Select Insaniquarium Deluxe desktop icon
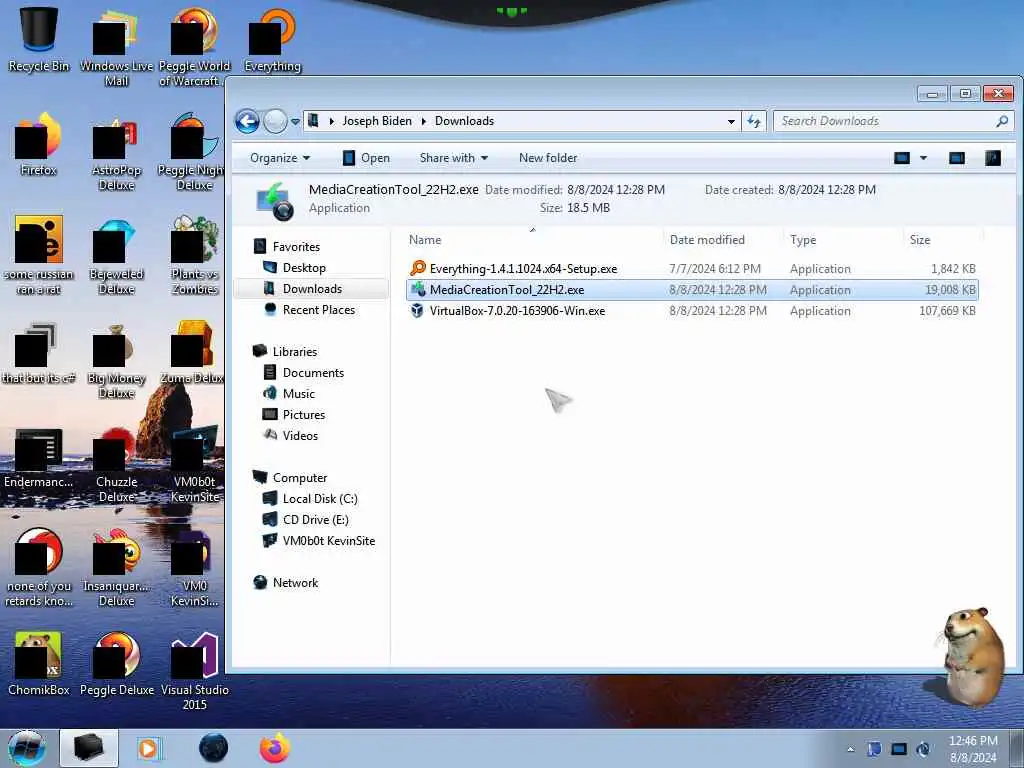Image resolution: width=1024 pixels, height=768 pixels. click(116, 569)
